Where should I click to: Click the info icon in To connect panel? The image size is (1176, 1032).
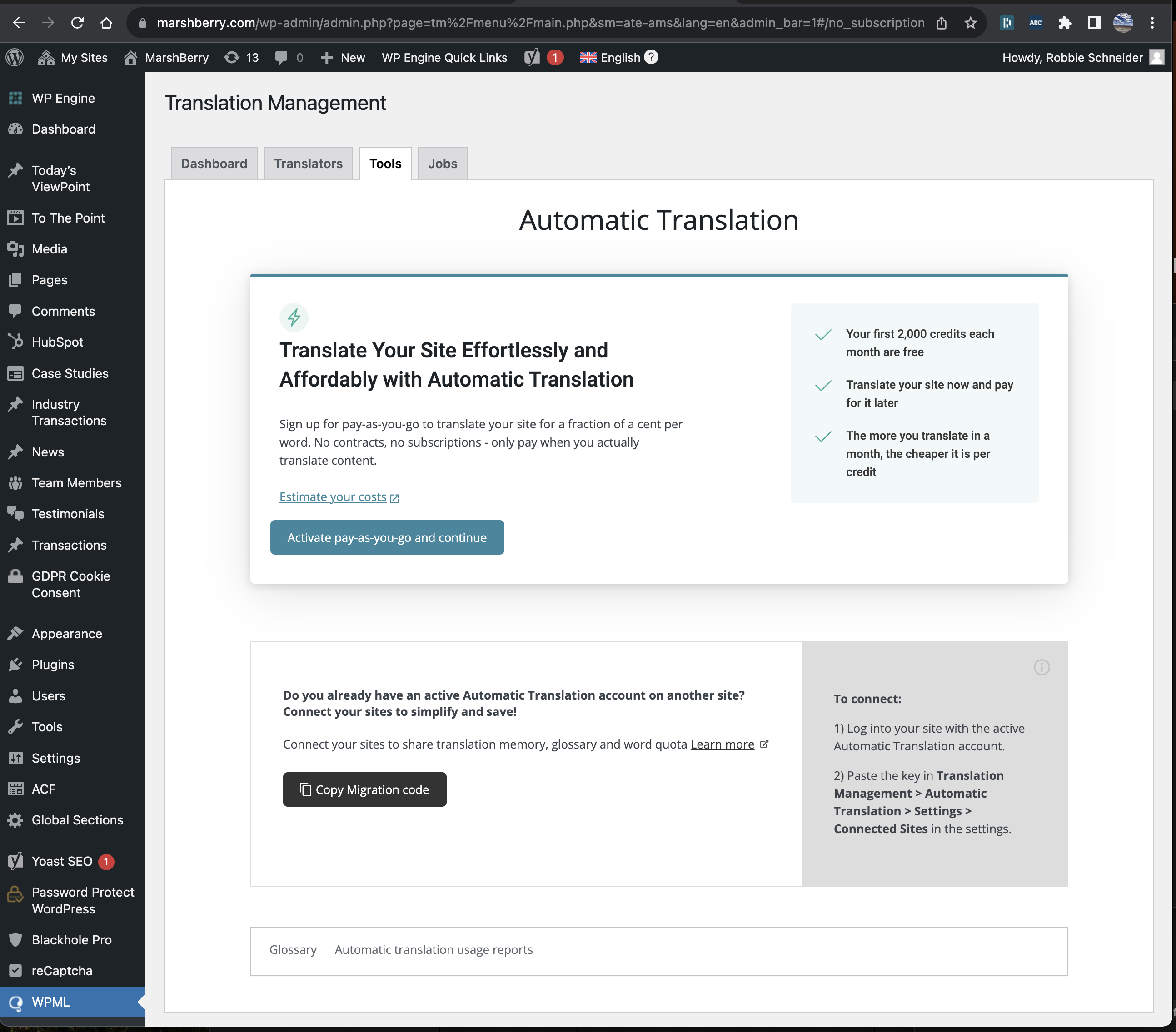coord(1041,667)
